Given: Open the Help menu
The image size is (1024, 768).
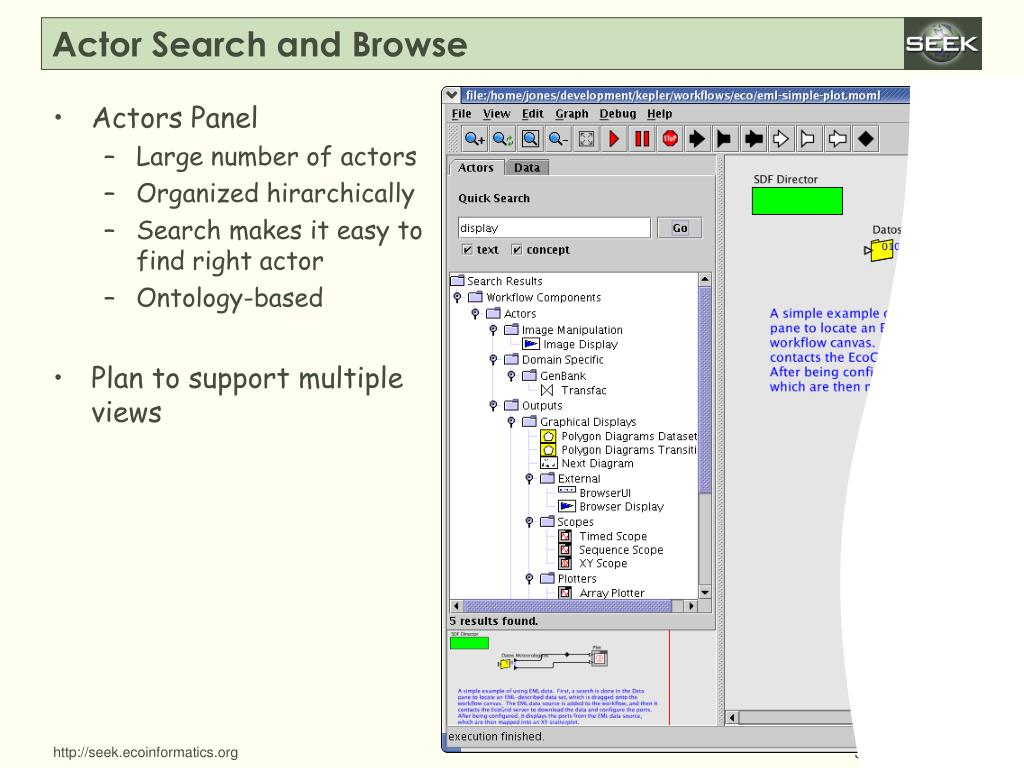Looking at the screenshot, I should (660, 114).
